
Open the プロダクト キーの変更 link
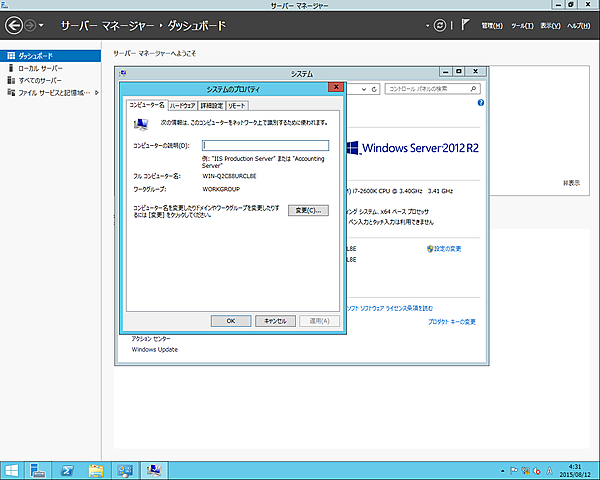point(443,322)
